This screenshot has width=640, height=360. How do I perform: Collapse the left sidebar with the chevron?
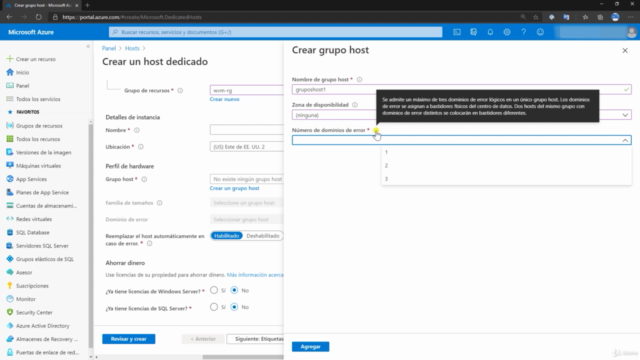88,47
